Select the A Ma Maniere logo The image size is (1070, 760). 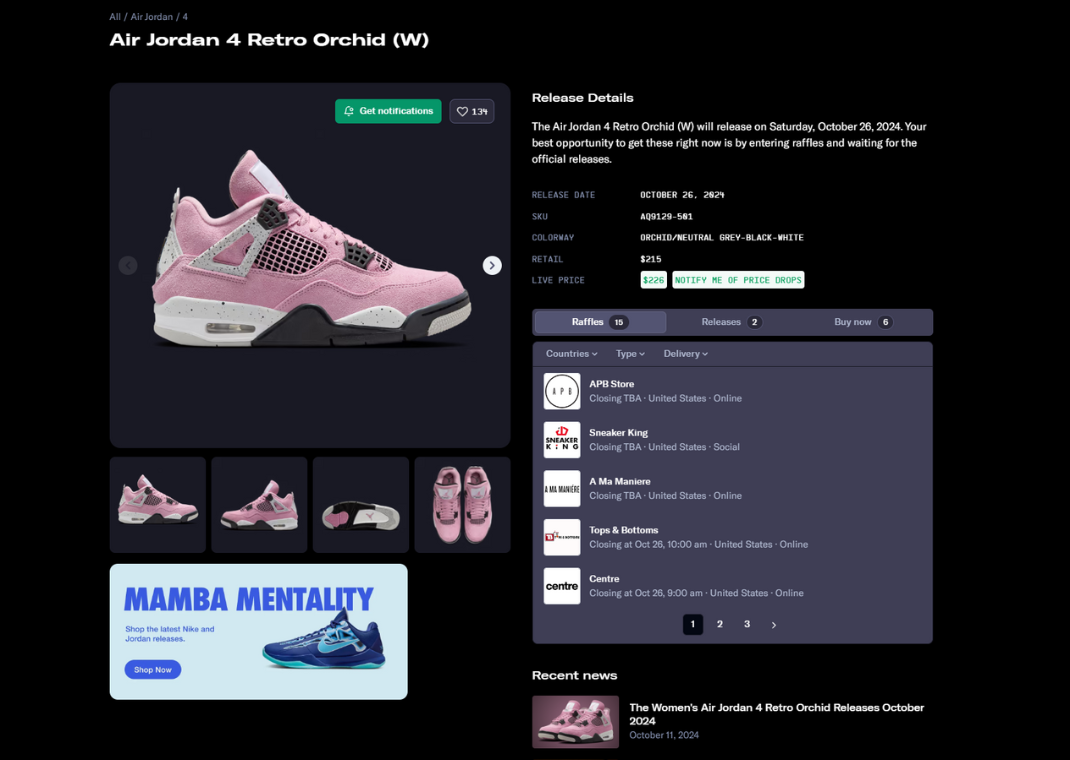point(562,488)
